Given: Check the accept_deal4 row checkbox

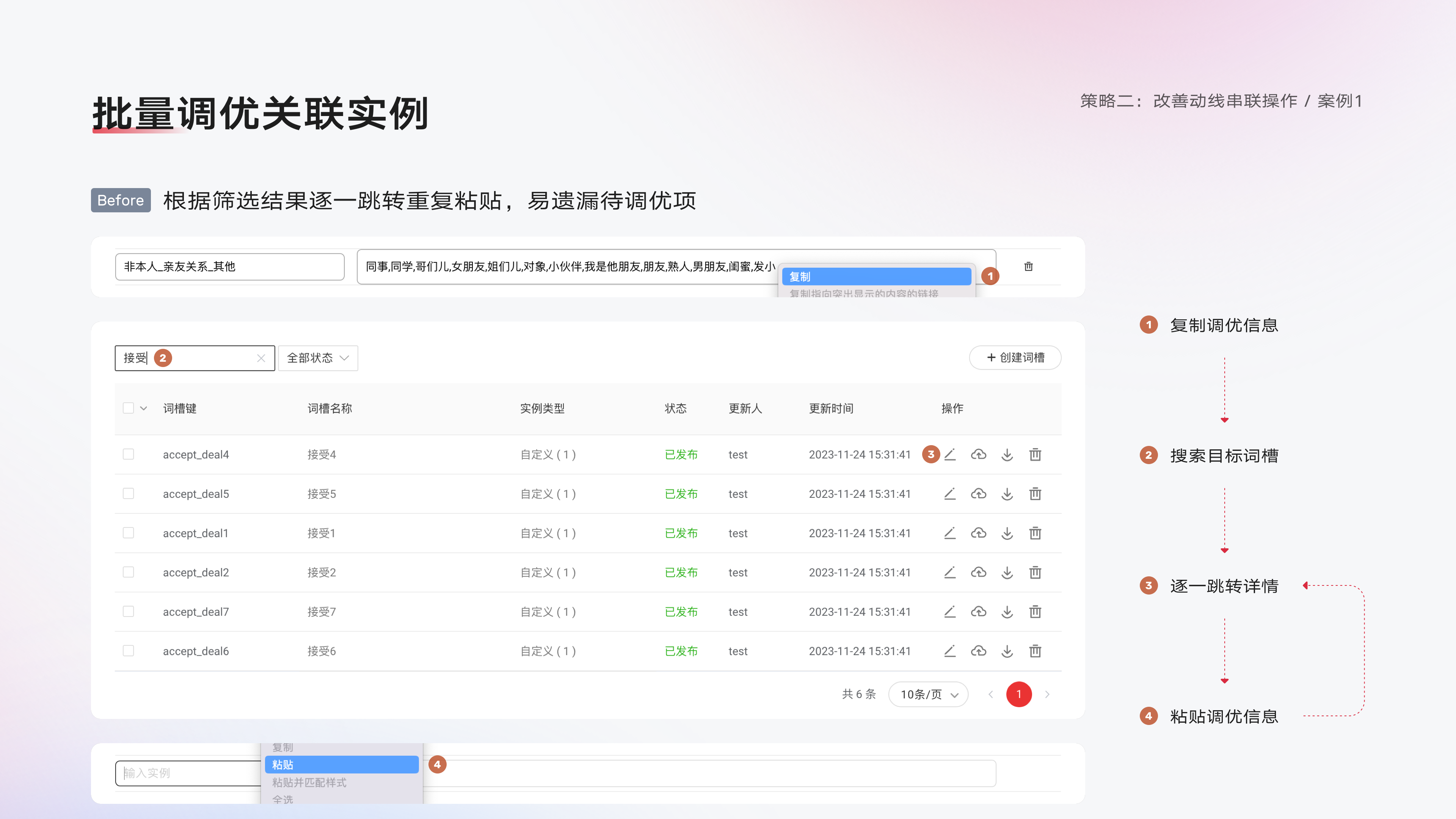Looking at the screenshot, I should [128, 455].
